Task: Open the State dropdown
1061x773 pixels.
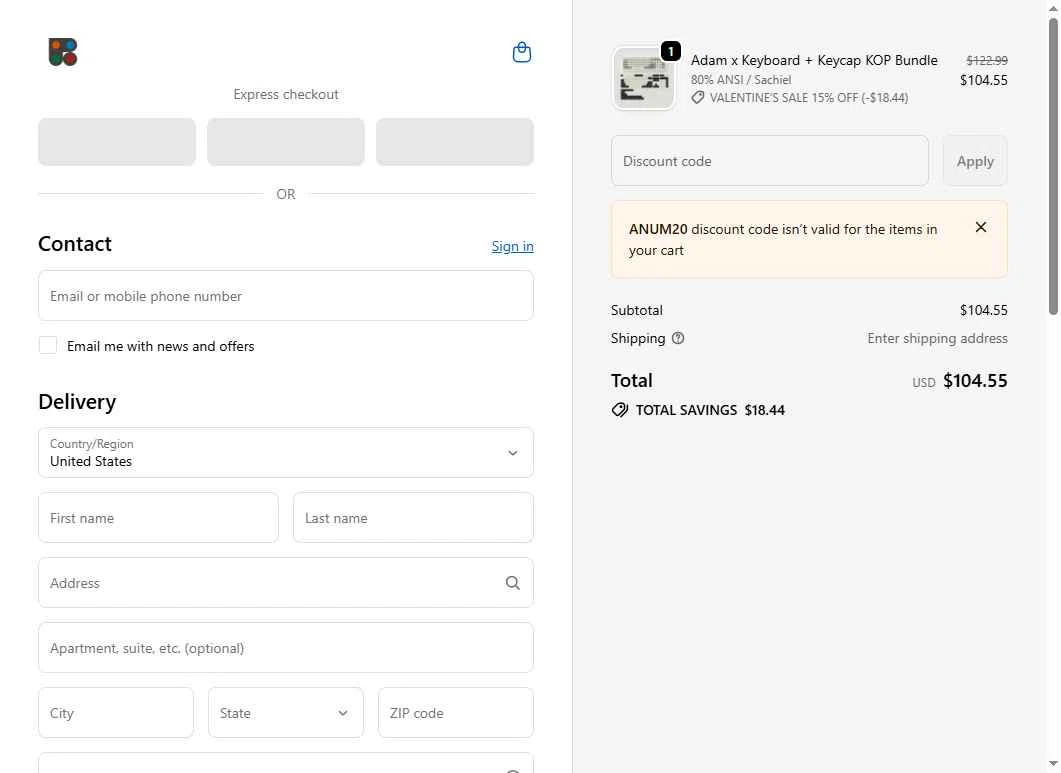Action: coord(286,713)
